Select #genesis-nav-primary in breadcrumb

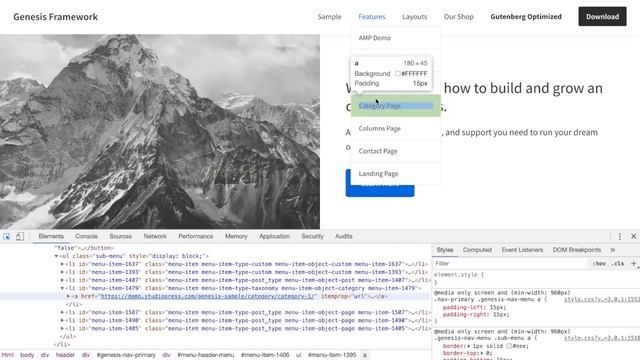pos(126,355)
